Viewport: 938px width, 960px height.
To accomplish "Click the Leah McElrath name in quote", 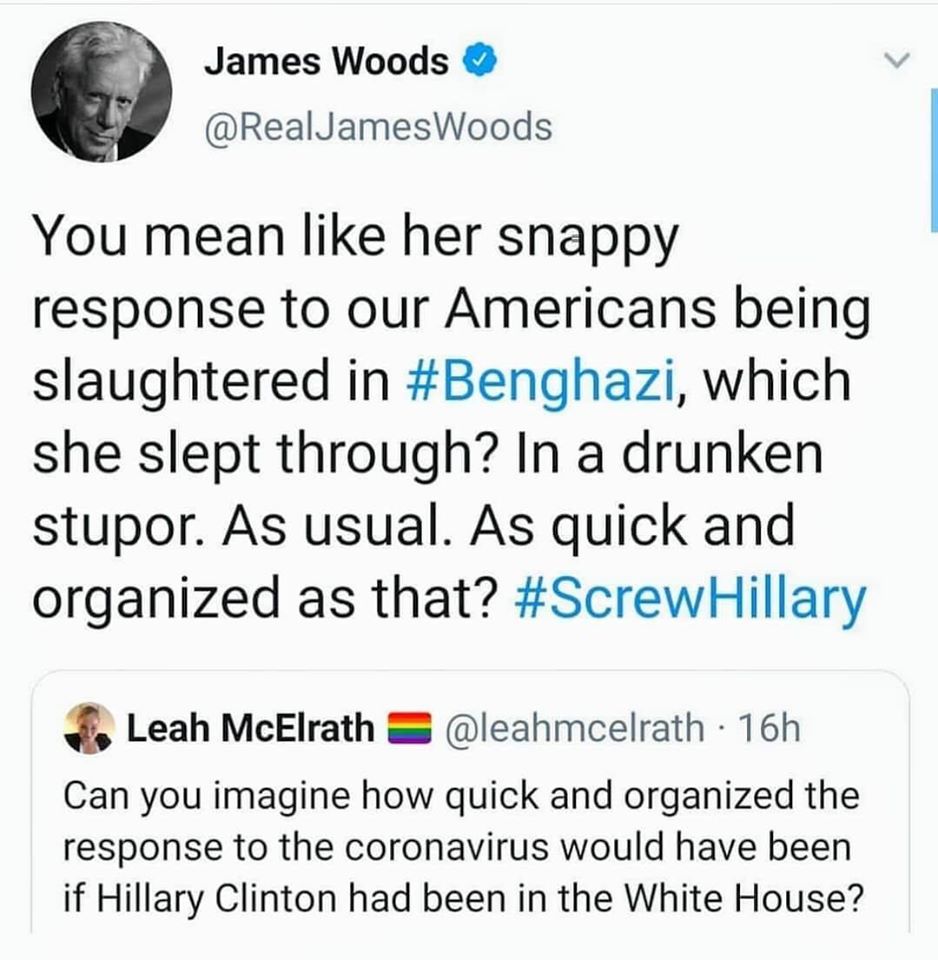I will 250,728.
